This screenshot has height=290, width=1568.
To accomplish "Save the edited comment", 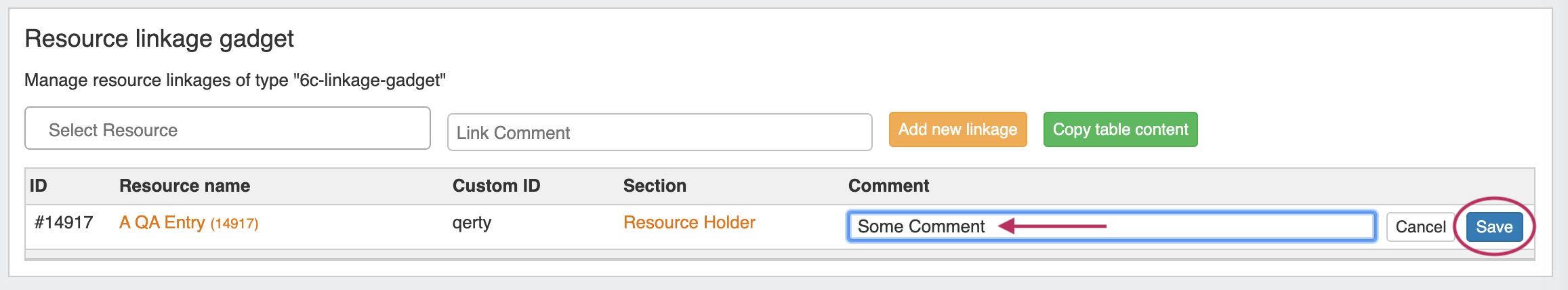I will 1494,227.
